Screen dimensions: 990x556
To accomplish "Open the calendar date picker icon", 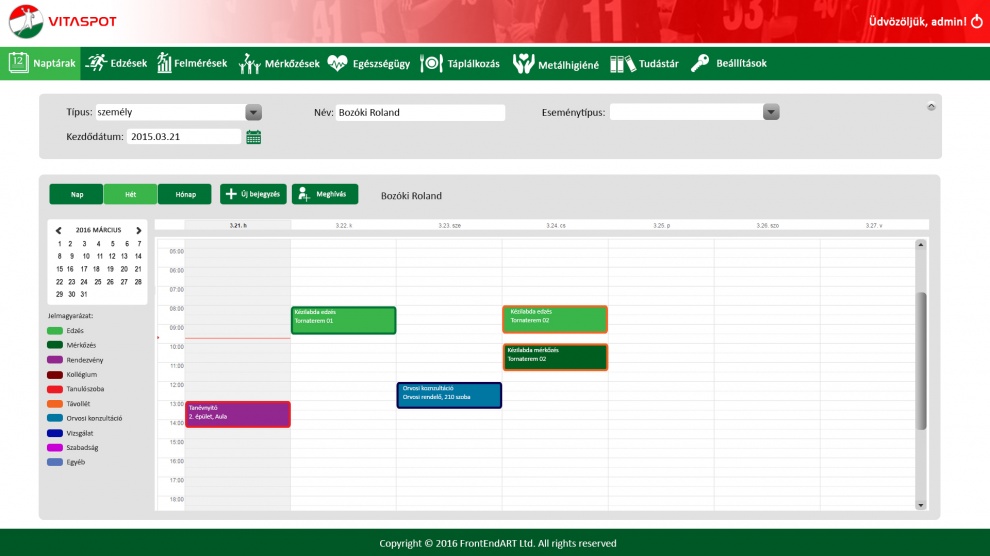I will (254, 137).
